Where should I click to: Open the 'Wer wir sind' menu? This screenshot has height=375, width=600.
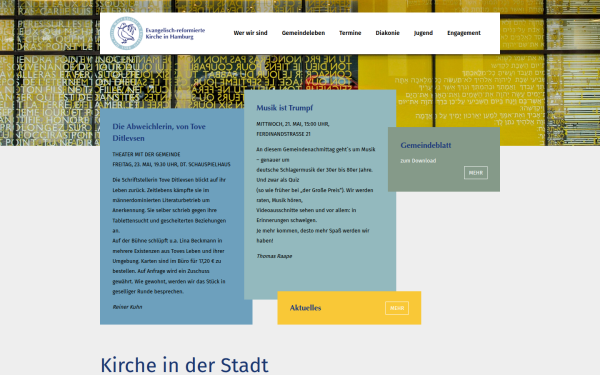[x=250, y=33]
